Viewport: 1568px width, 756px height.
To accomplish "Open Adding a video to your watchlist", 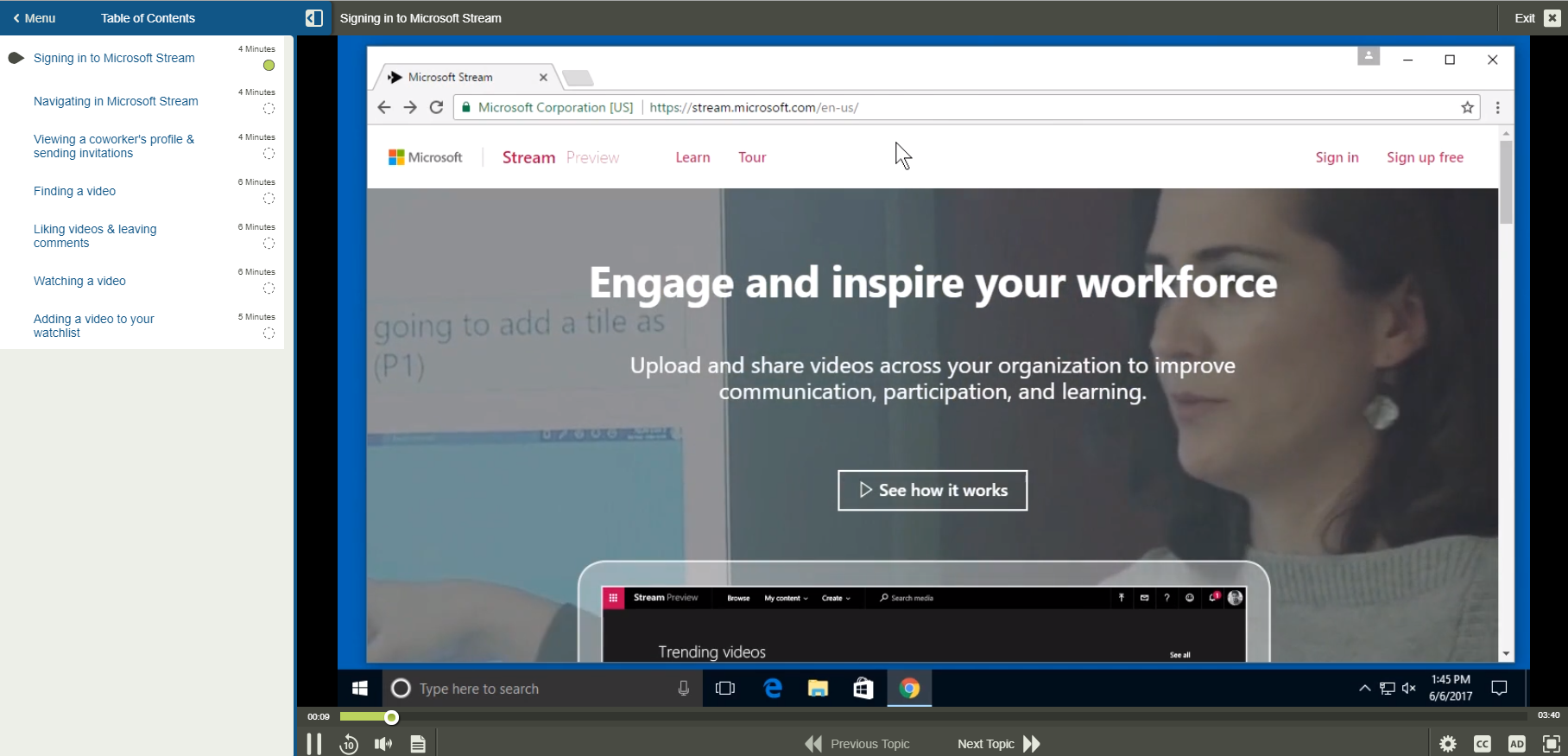I will pyautogui.click(x=93, y=326).
